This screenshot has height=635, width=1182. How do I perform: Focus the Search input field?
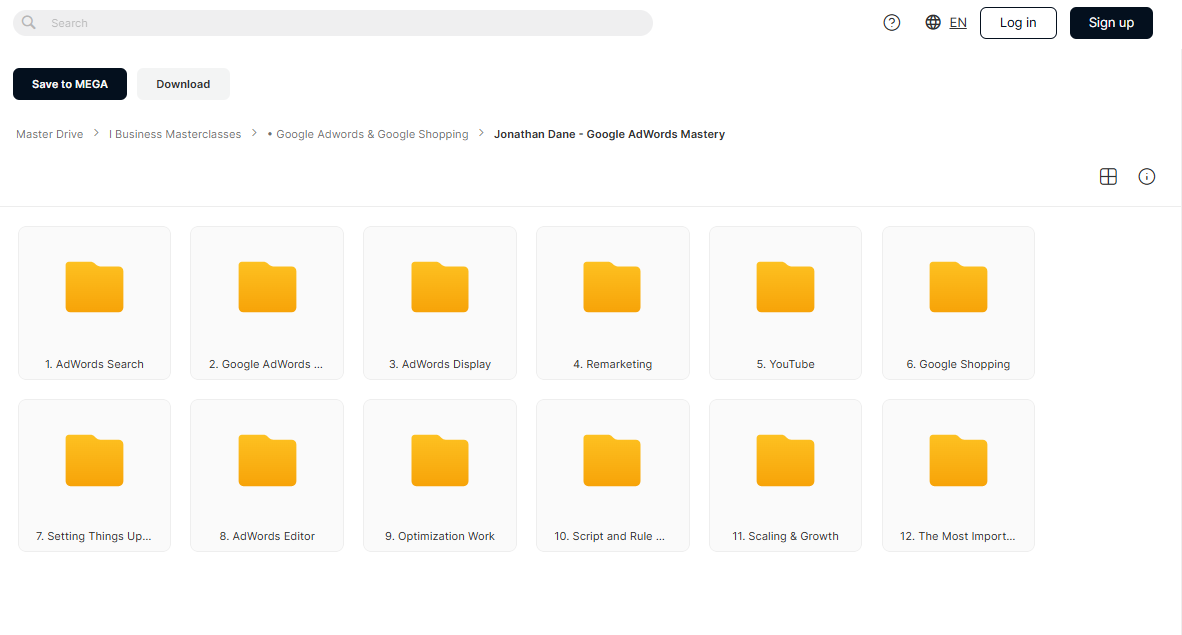click(x=332, y=23)
